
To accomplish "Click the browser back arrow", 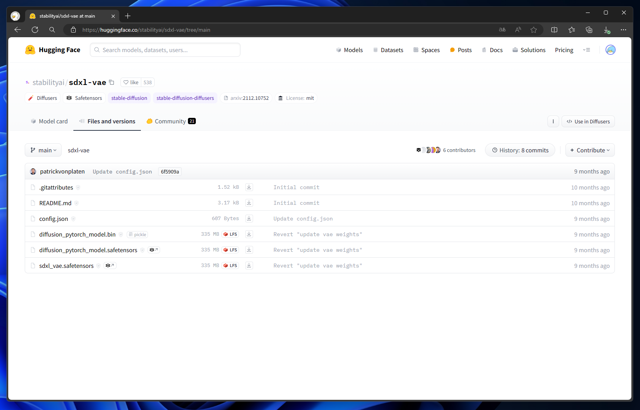I will pos(17,29).
